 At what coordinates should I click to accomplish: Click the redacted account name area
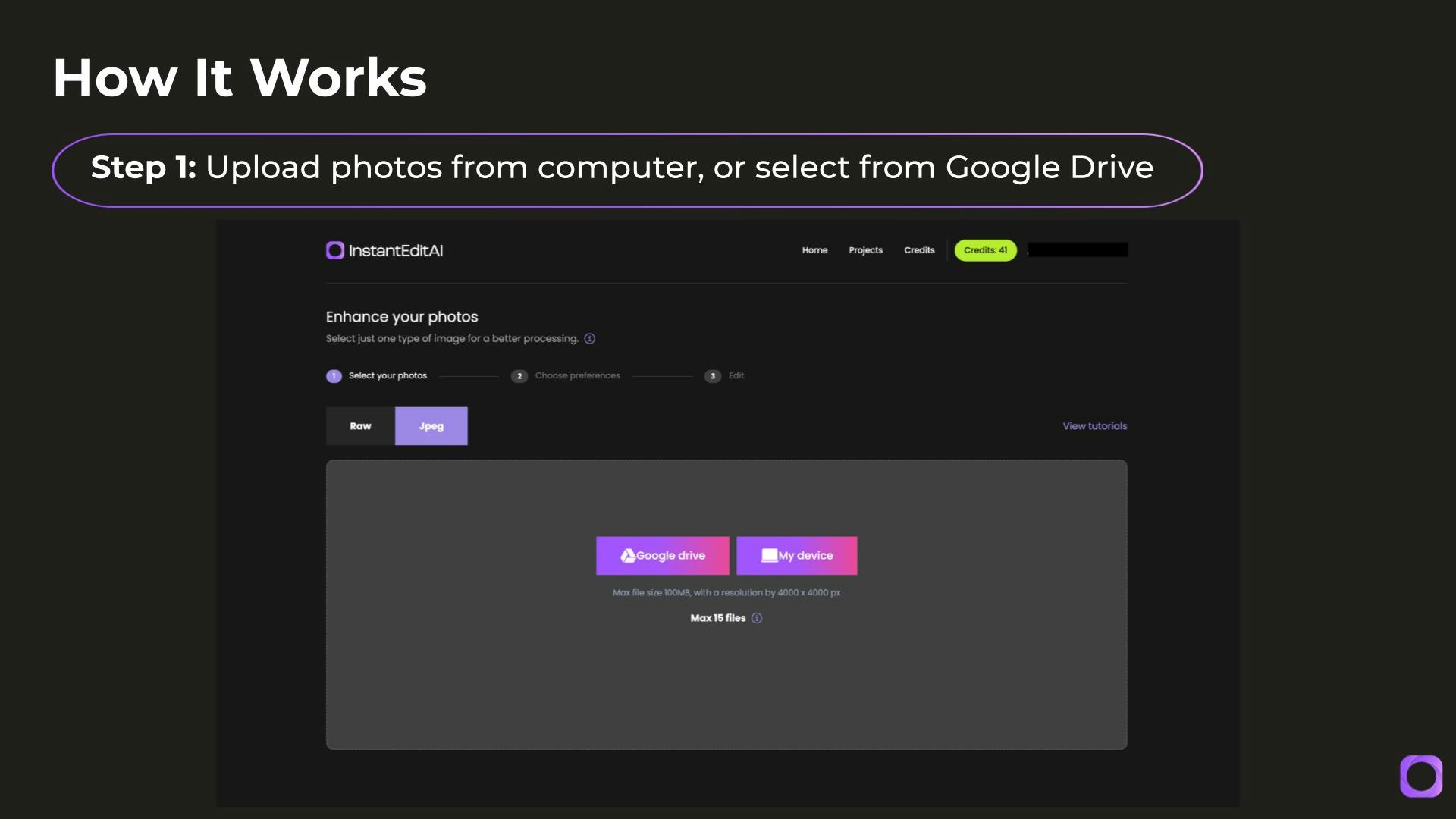coord(1078,250)
